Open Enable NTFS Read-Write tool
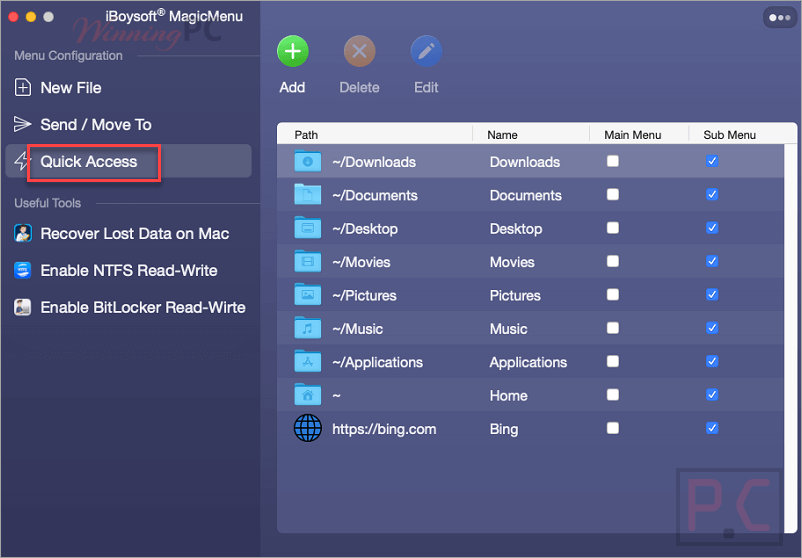Screen dimensions: 802x558 point(128,270)
